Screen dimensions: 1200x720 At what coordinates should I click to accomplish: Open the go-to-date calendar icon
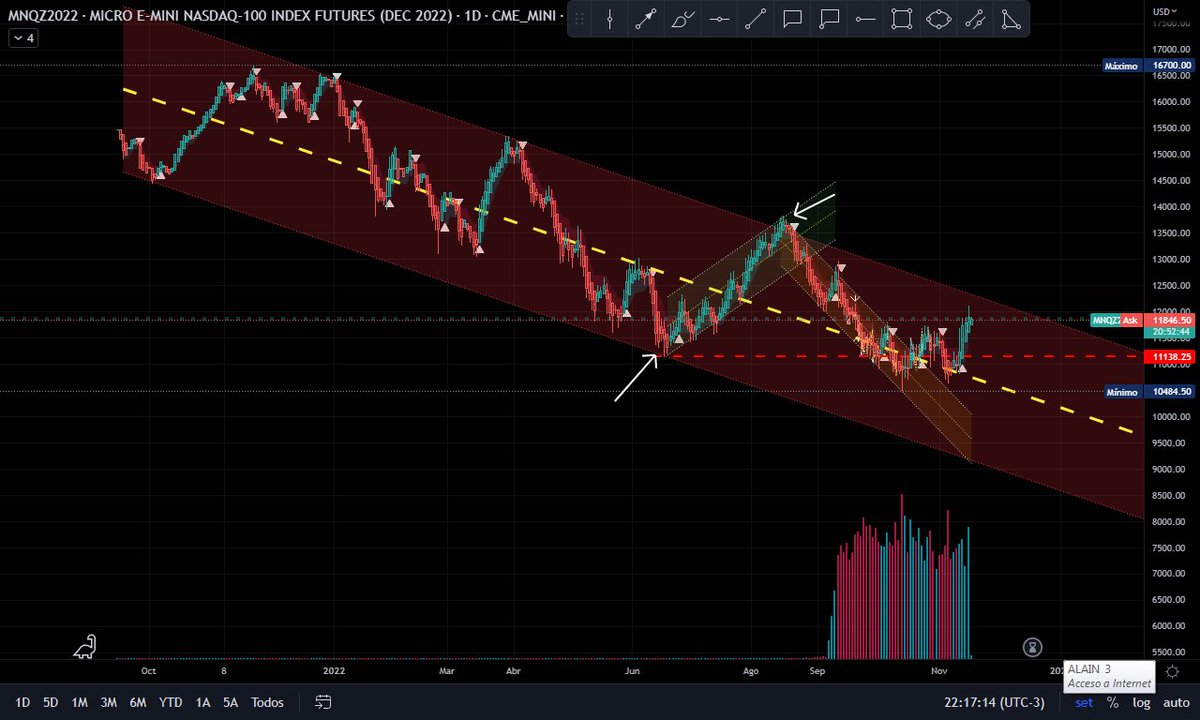tap(322, 702)
